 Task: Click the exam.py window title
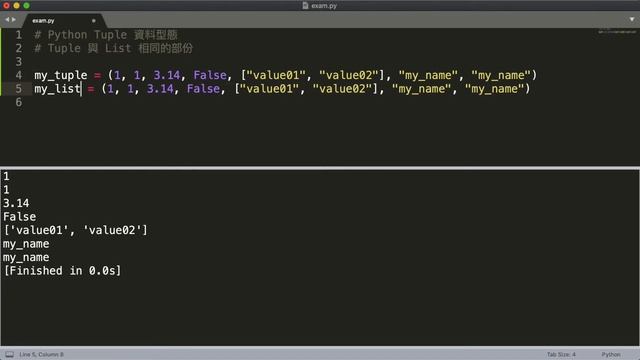point(324,6)
